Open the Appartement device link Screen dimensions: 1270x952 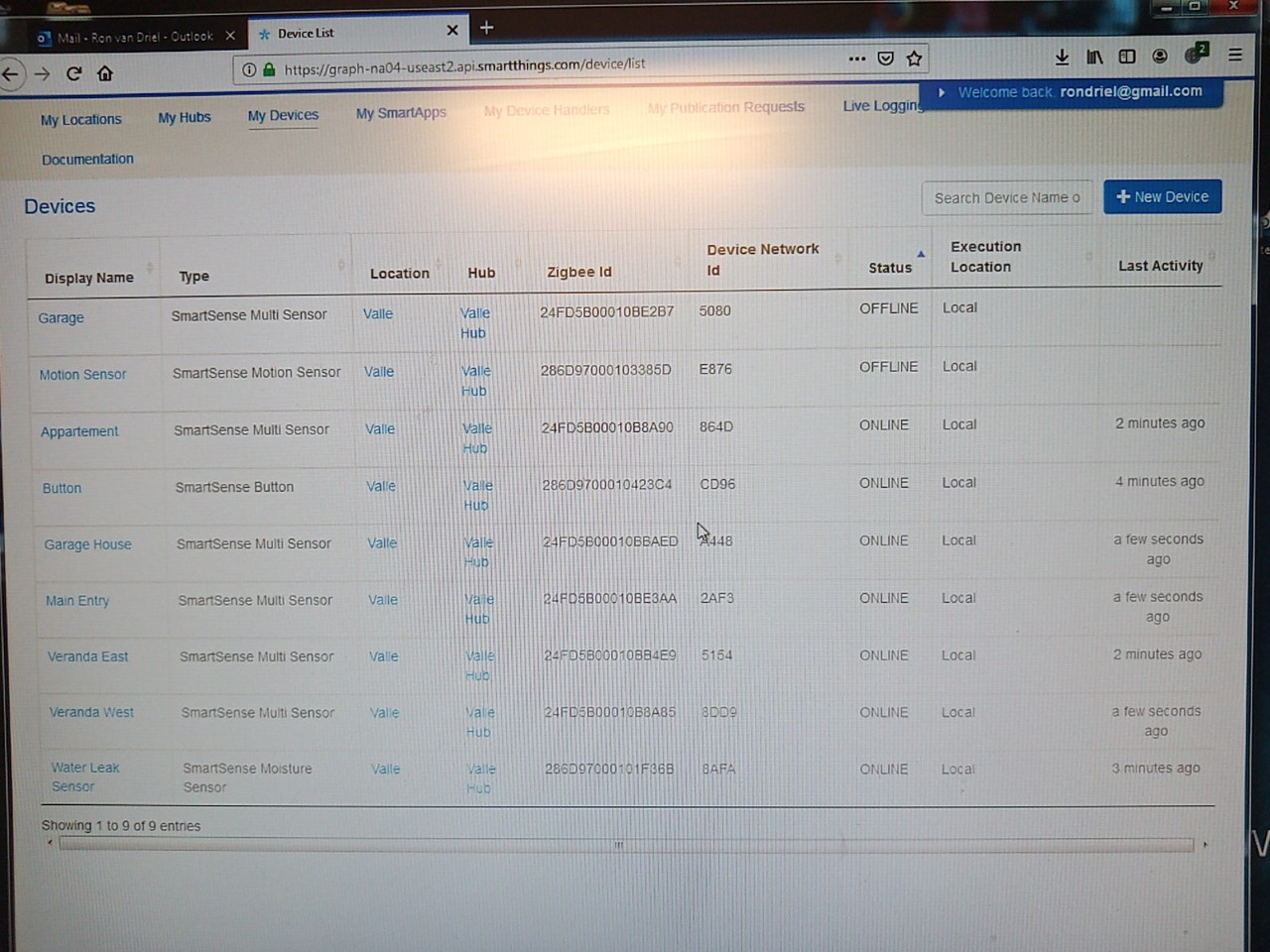coord(79,431)
